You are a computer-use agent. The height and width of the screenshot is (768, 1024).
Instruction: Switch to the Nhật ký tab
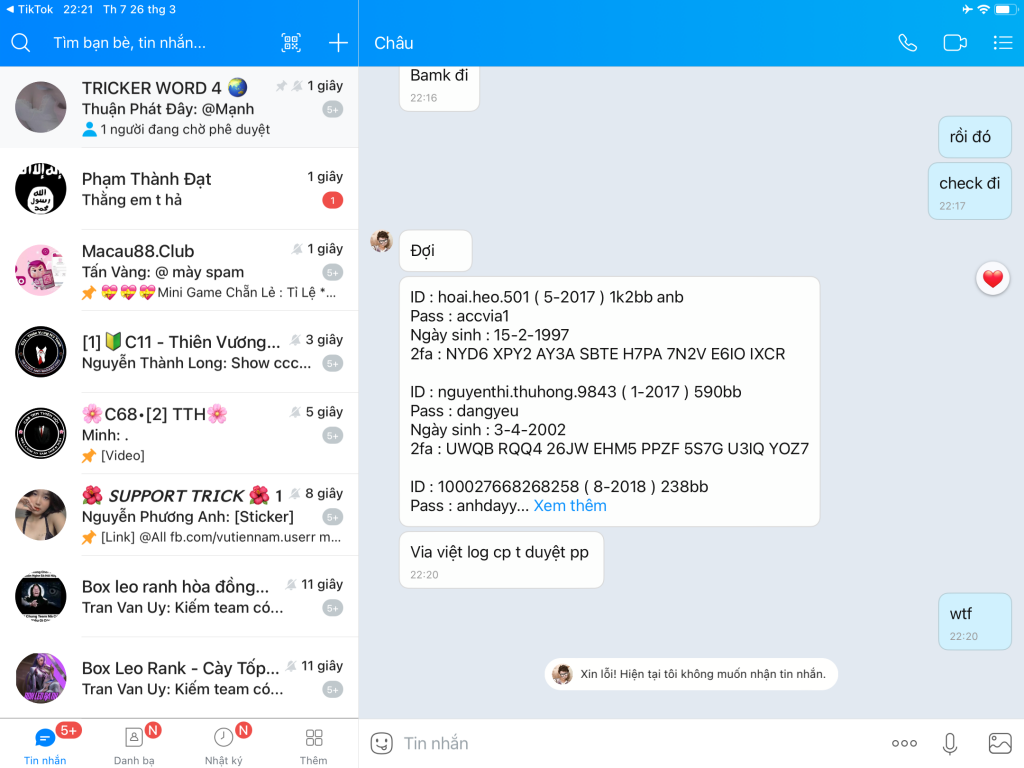pos(224,744)
